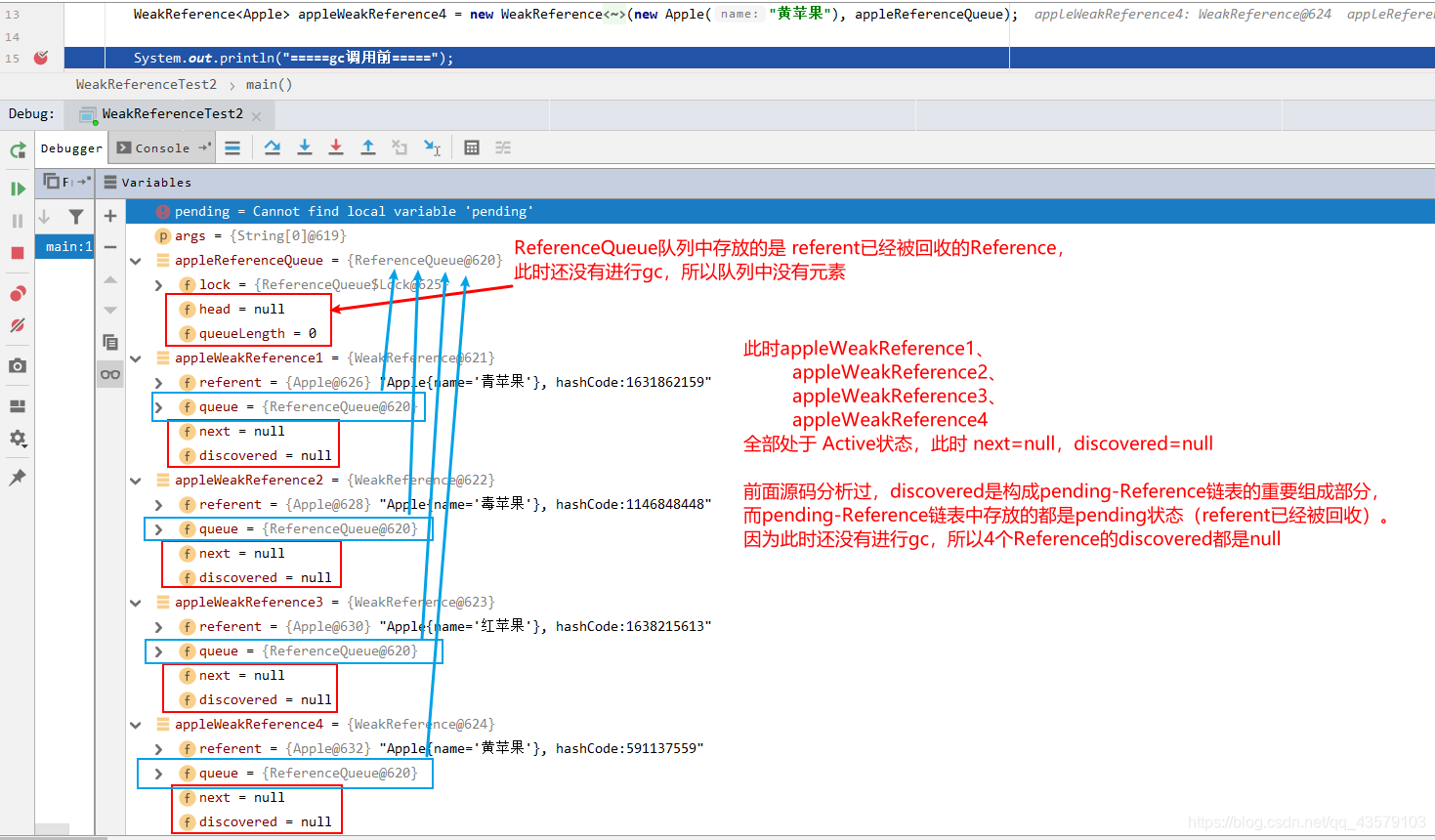Pin the debug tab with the pin icon
This screenshot has height=840, width=1435.
(x=18, y=478)
